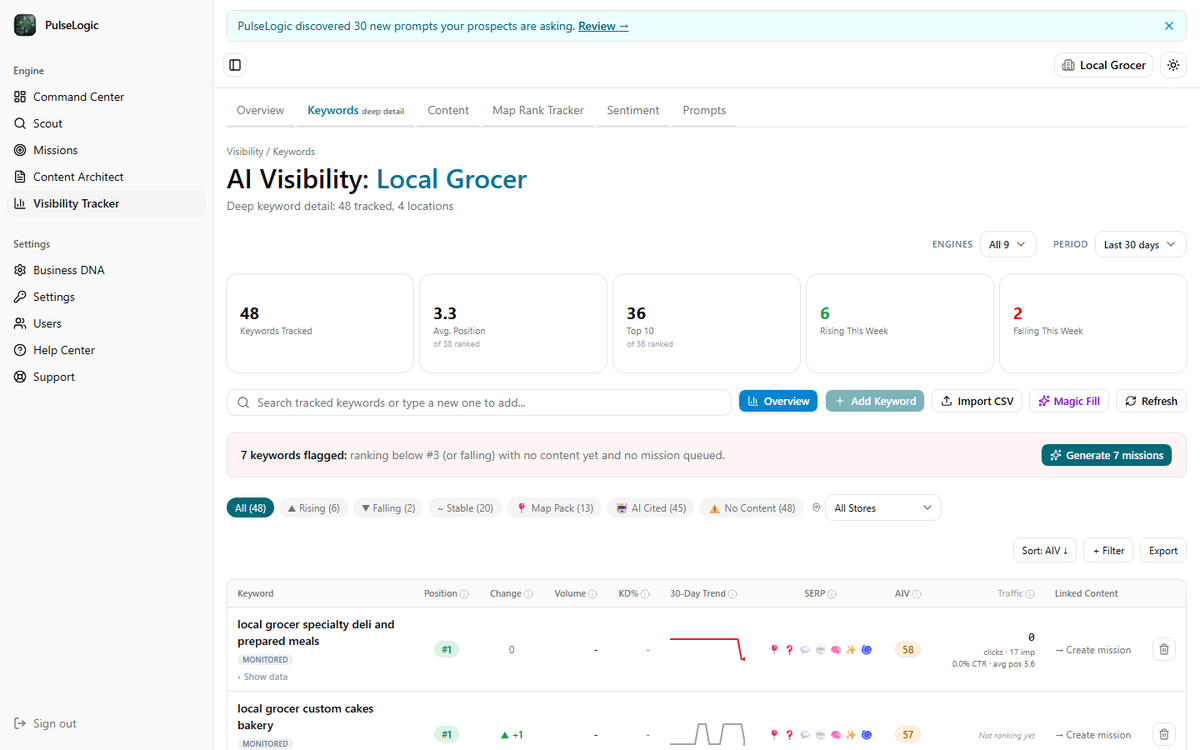Dismiss the new prompts banner
1200x750 pixels.
pyautogui.click(x=1169, y=26)
